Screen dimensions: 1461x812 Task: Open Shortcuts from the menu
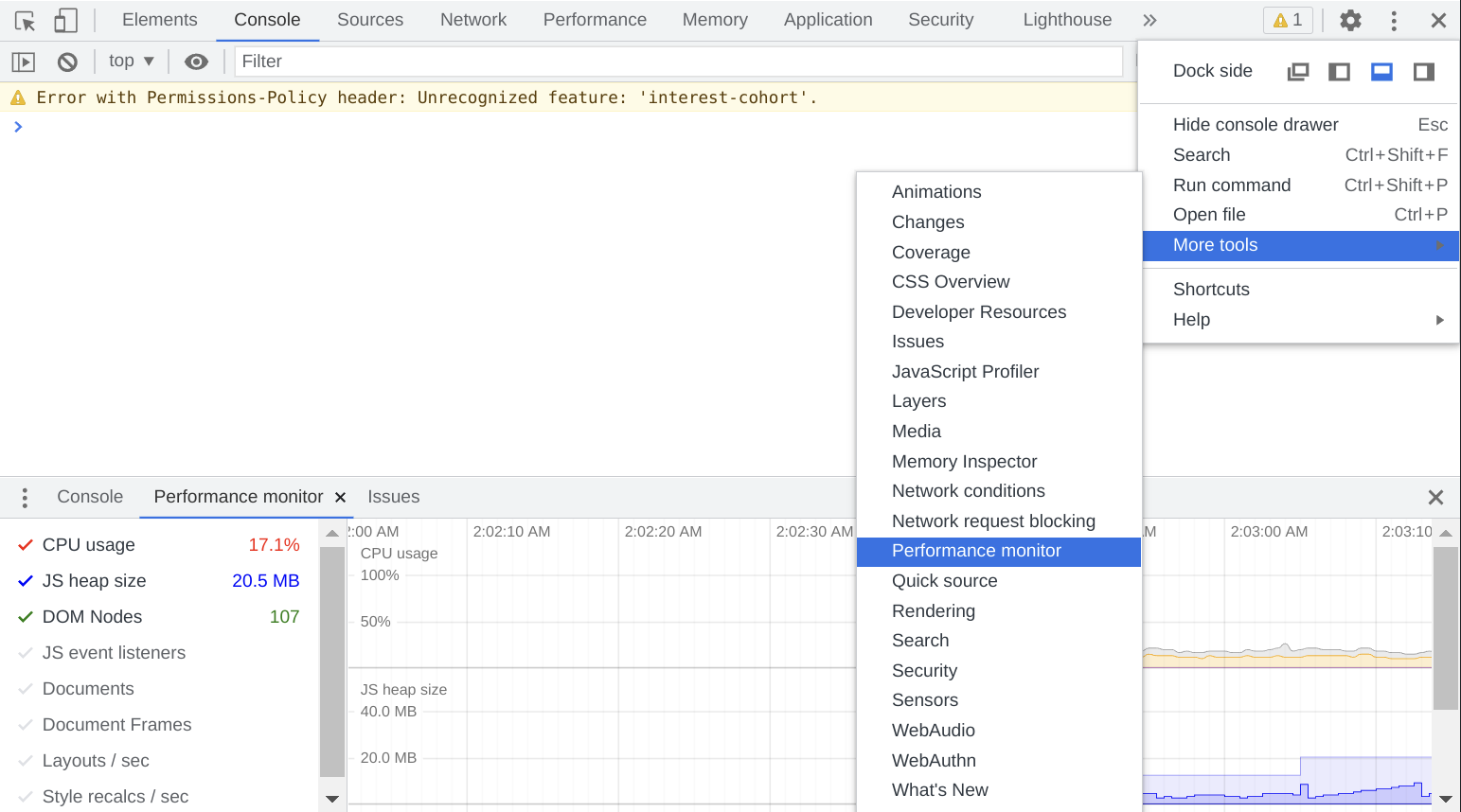pyautogui.click(x=1301, y=290)
